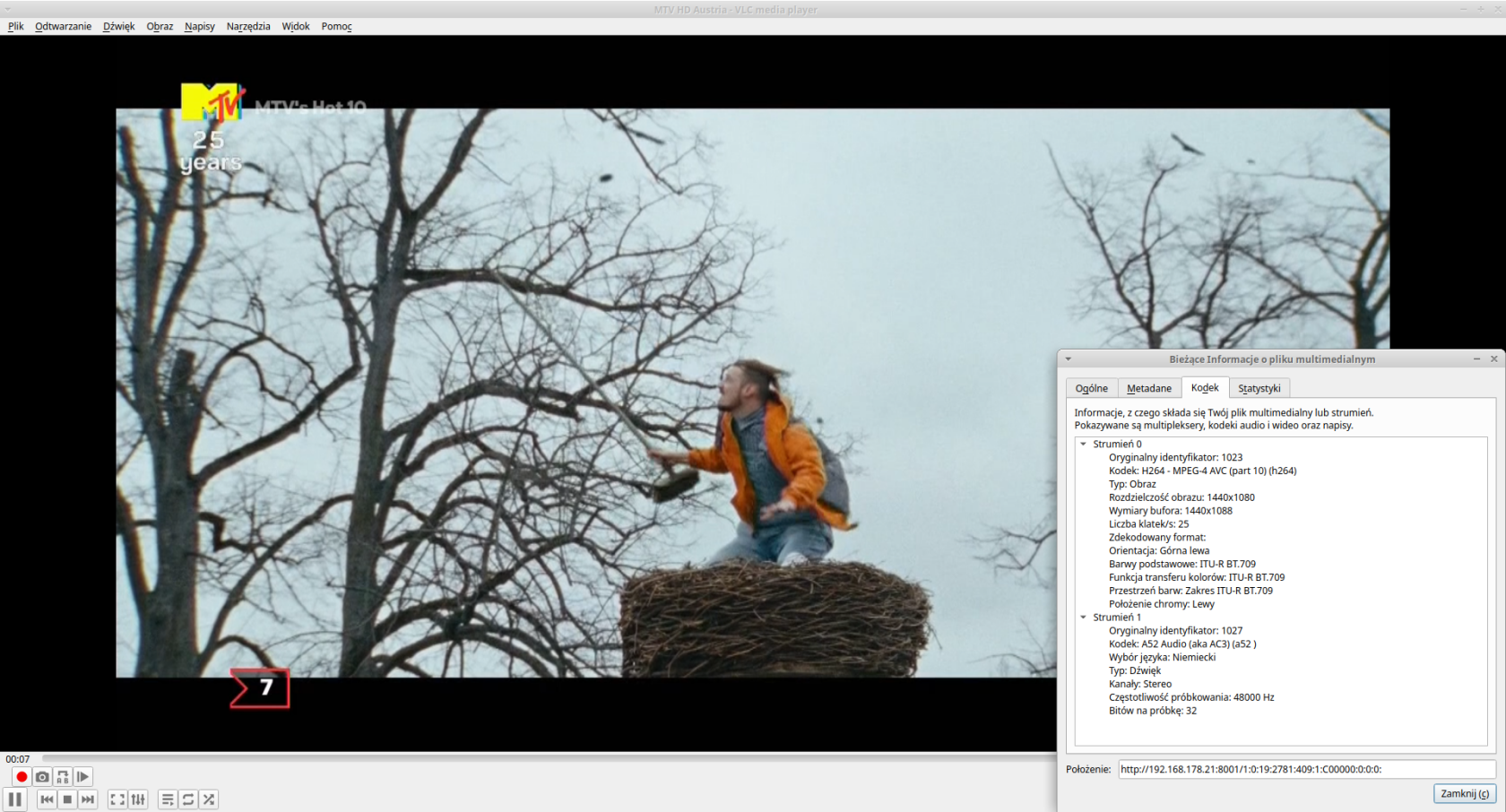
Task: Click the Strumień 1 label
Action: (x=1117, y=617)
